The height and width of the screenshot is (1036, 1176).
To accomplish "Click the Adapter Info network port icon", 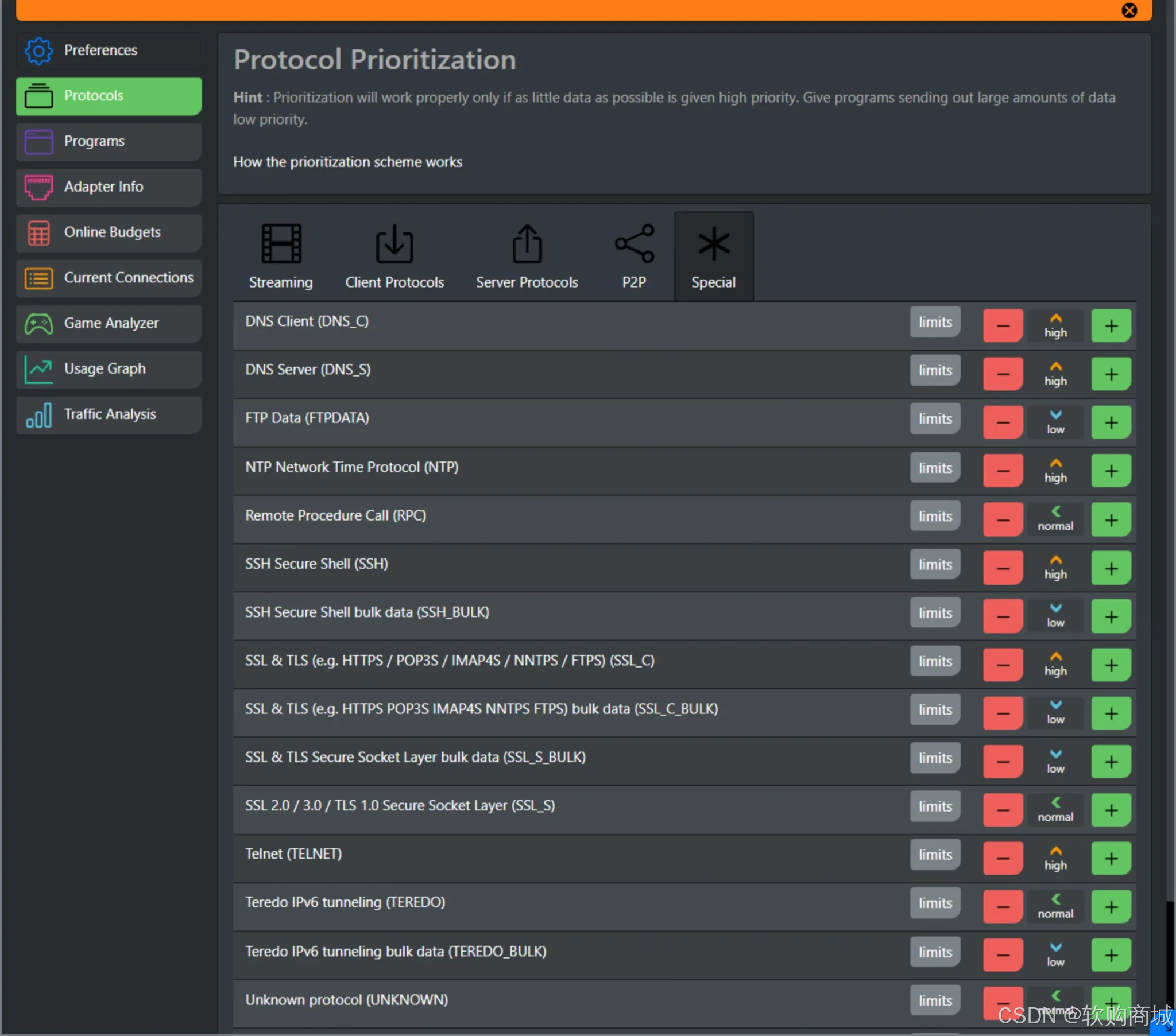I will click(x=38, y=187).
